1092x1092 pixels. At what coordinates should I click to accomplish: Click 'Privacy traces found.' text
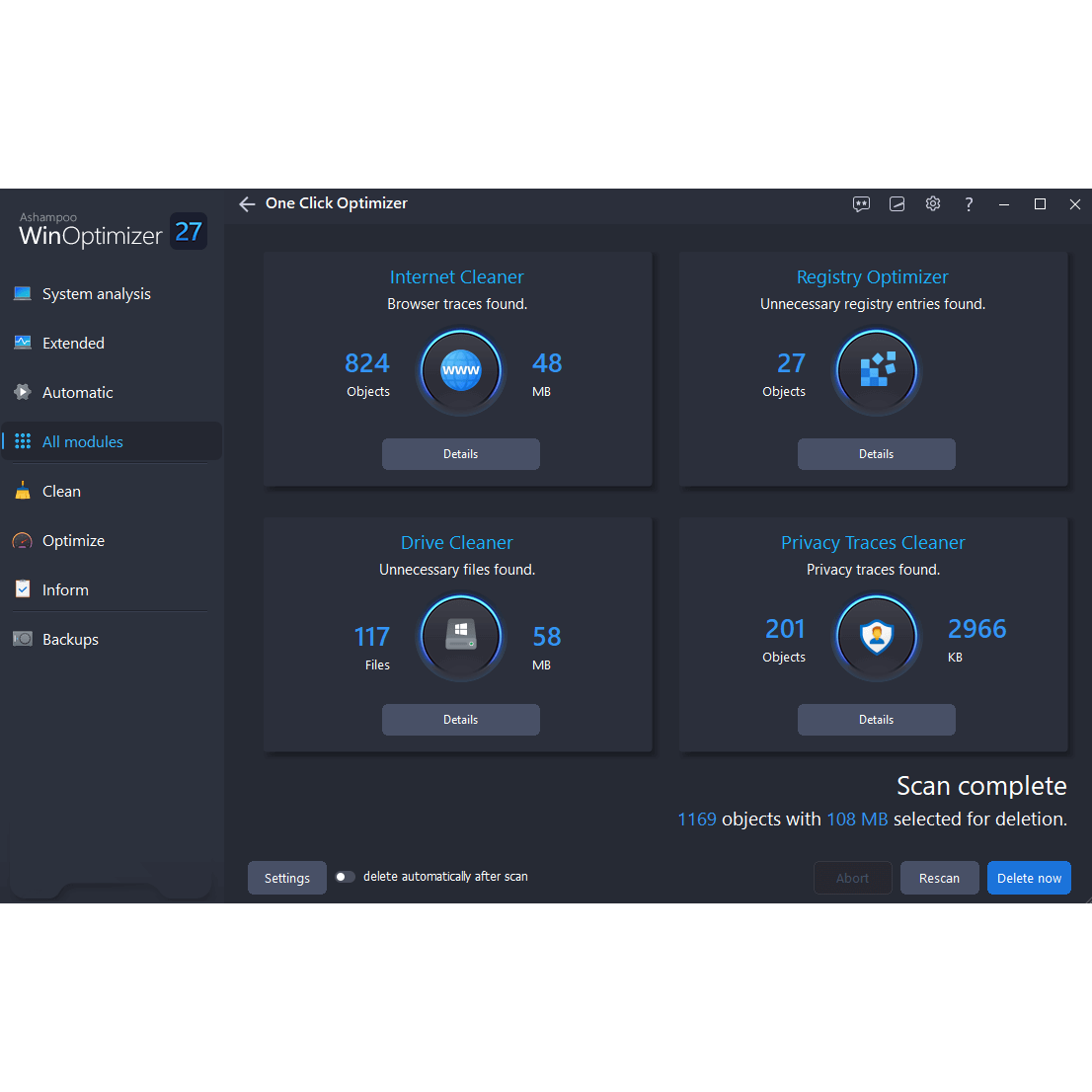pyautogui.click(x=873, y=570)
